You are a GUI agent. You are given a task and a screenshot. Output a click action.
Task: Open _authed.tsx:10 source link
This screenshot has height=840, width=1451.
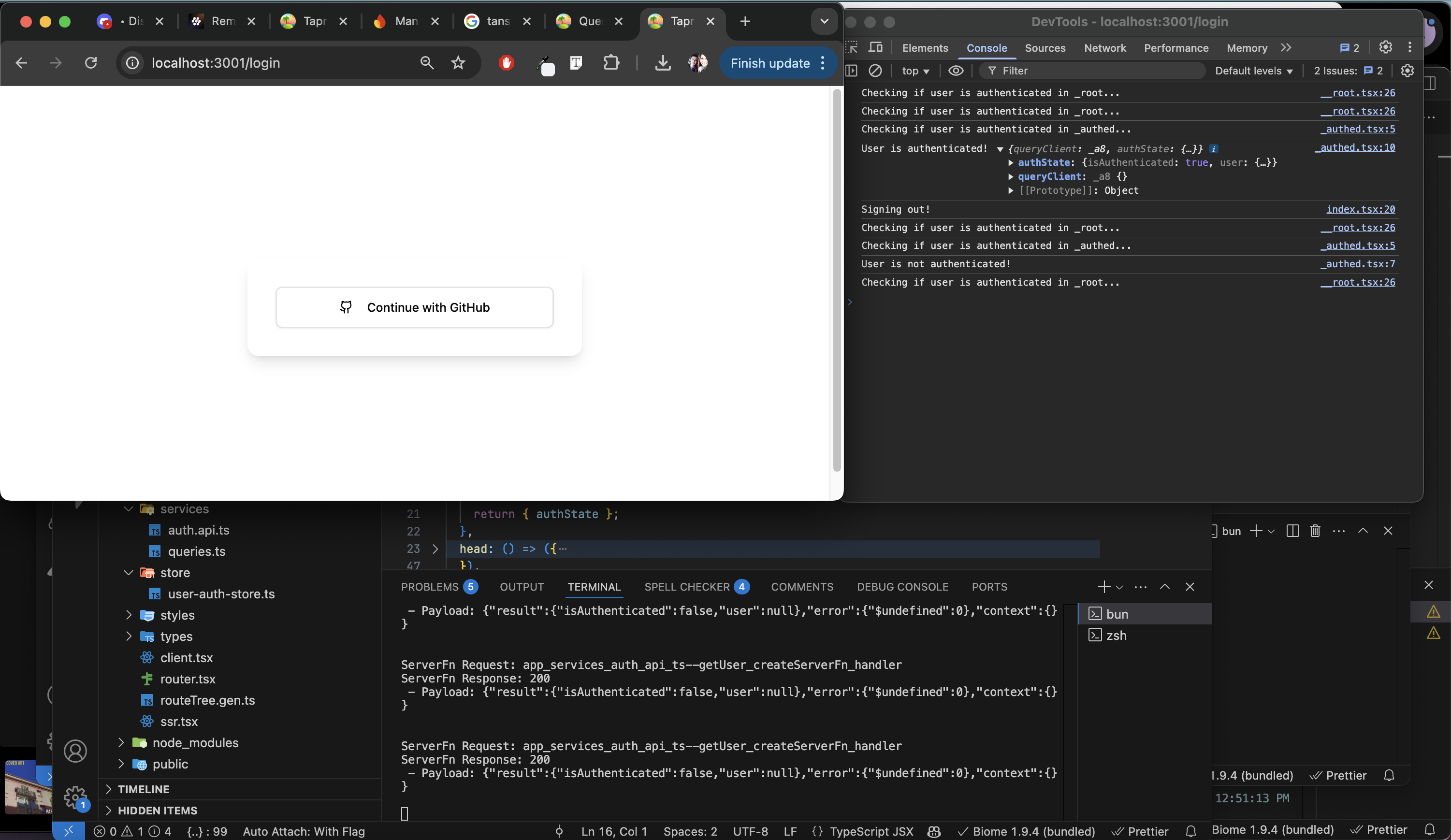[x=1355, y=147]
